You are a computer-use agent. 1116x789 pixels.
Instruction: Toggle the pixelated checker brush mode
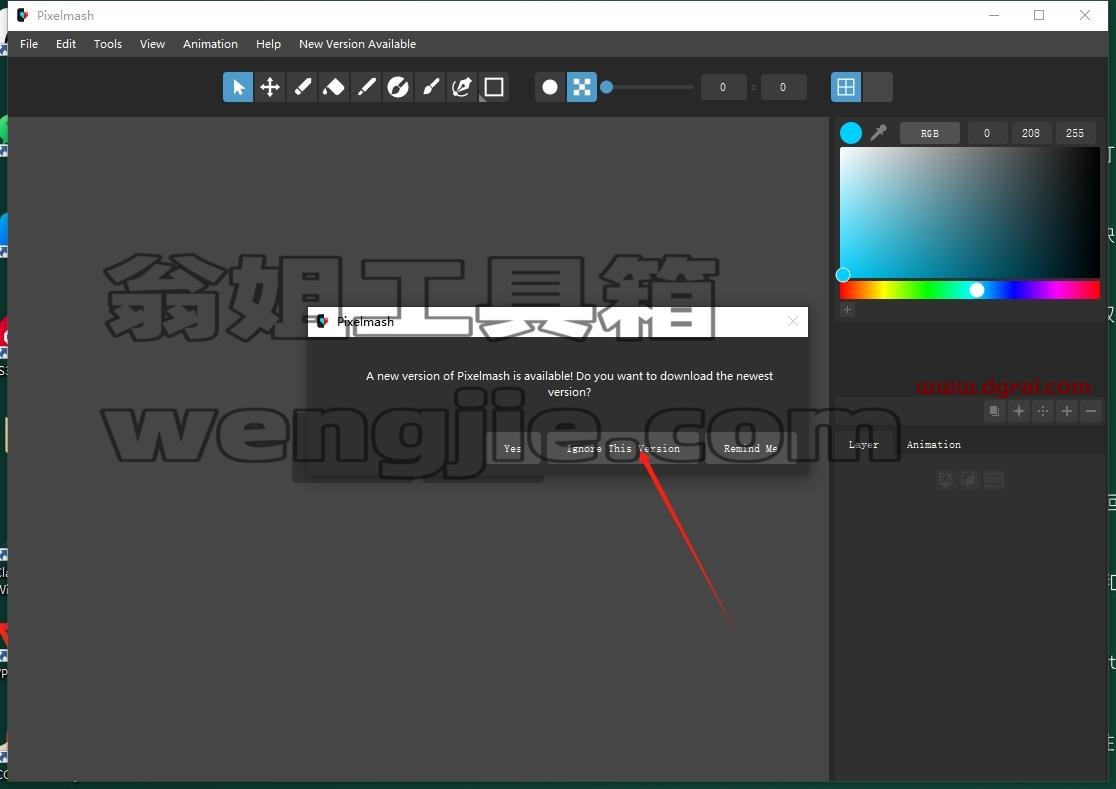click(581, 87)
